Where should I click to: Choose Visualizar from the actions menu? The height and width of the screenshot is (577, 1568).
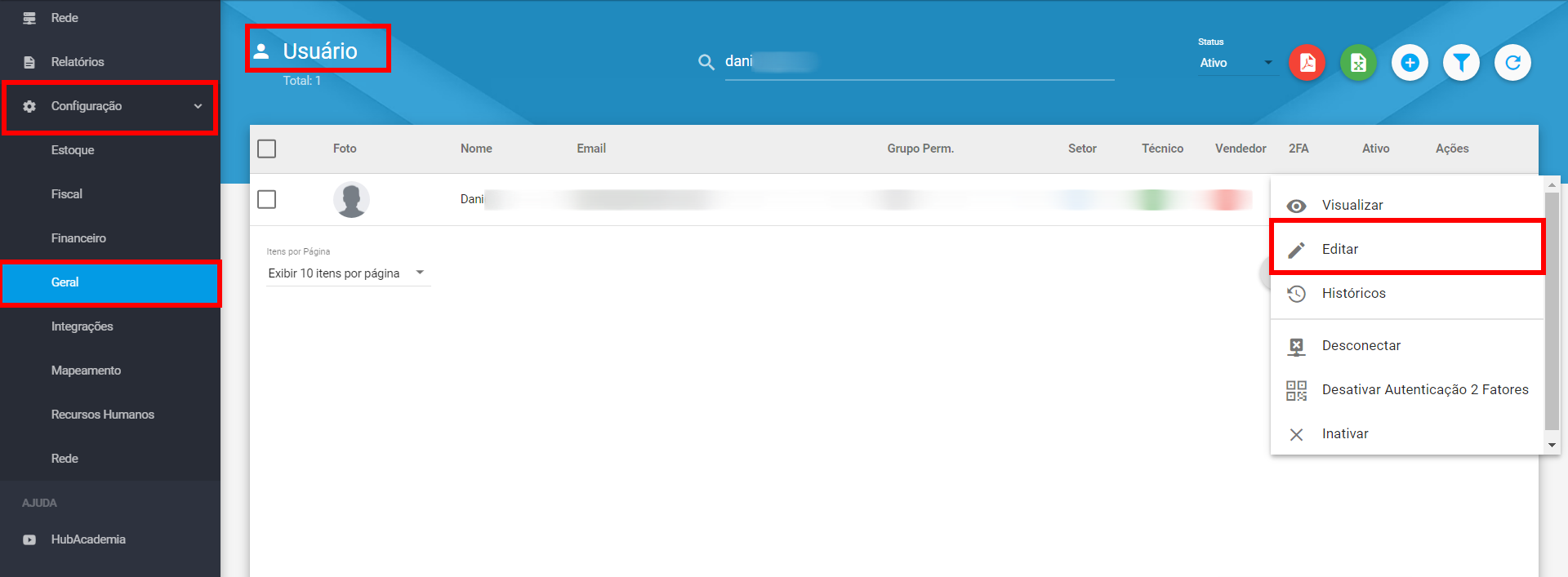tap(1407, 206)
